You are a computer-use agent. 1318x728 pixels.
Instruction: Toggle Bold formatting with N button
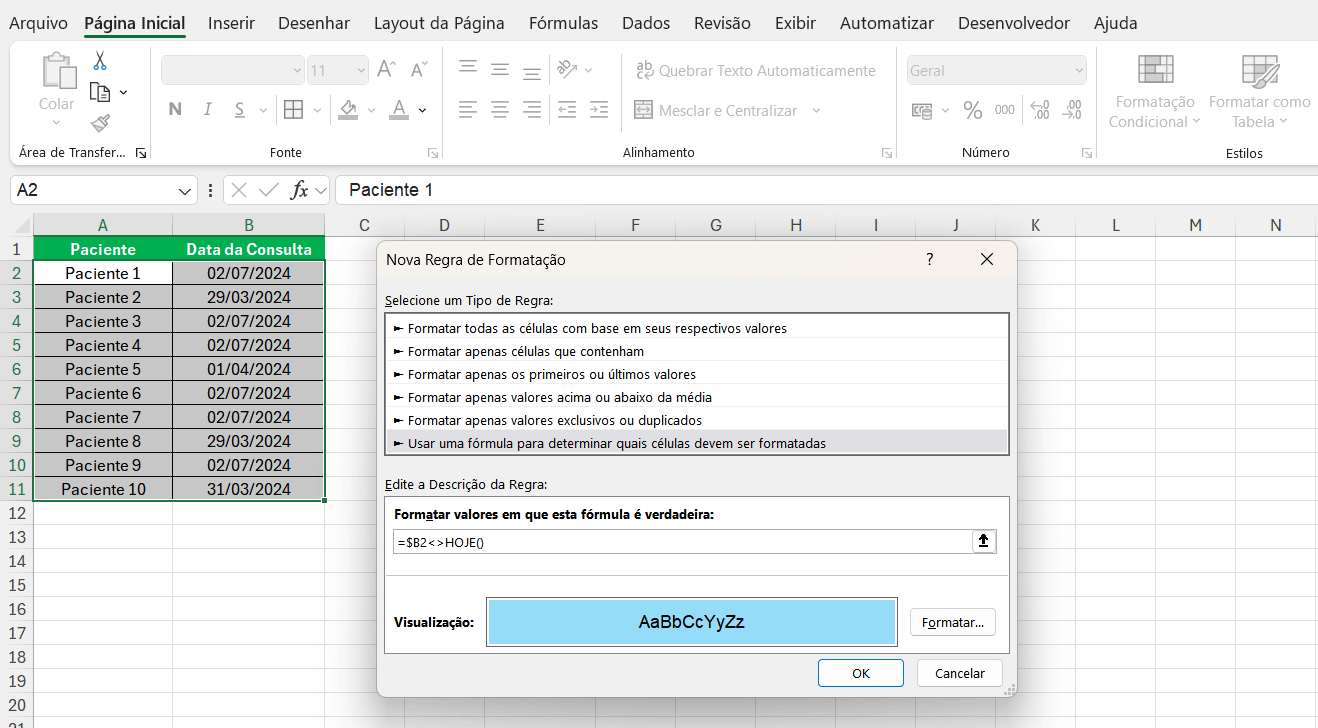pos(175,110)
